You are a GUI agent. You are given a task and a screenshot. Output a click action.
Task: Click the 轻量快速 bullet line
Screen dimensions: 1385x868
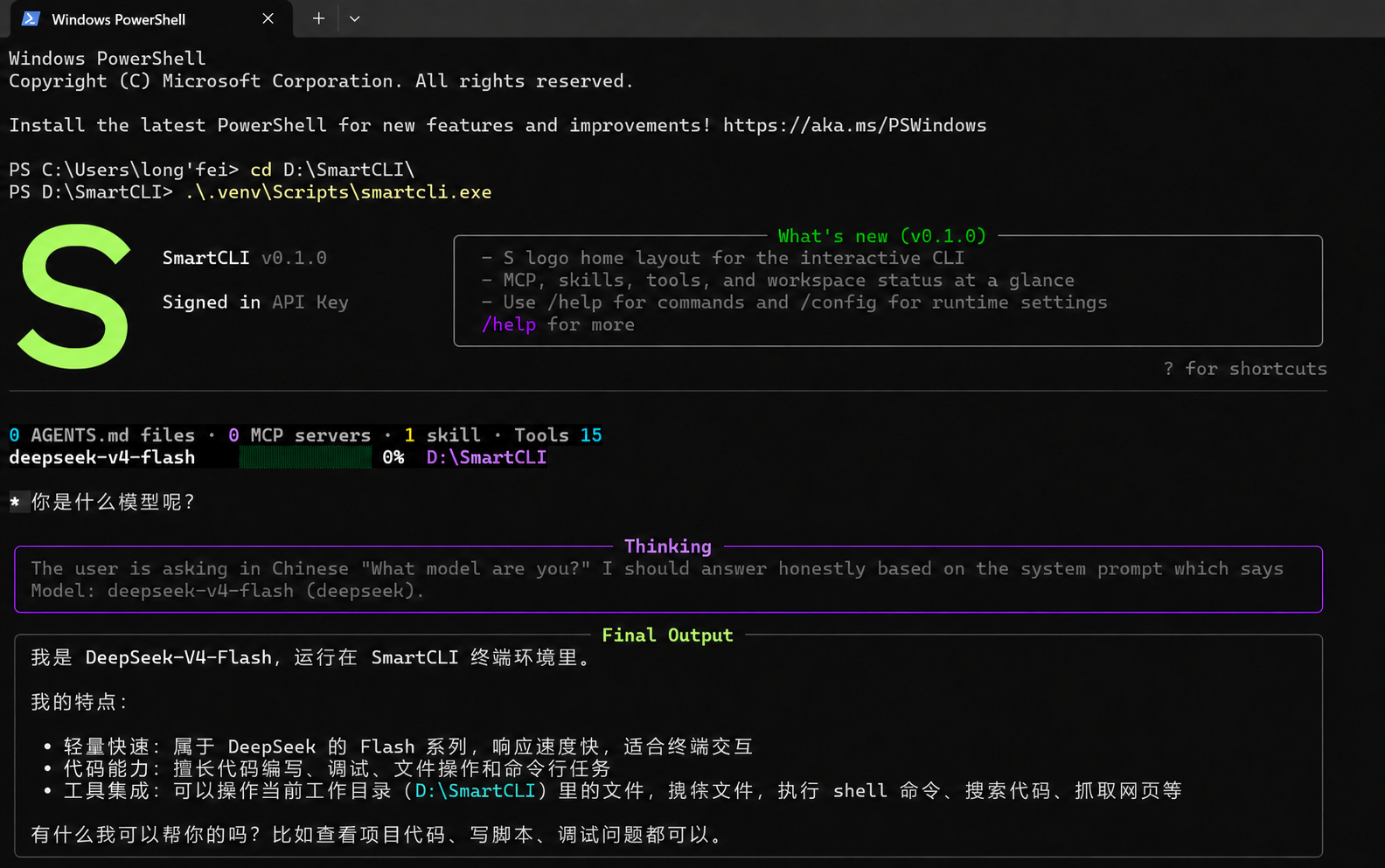[x=398, y=746]
